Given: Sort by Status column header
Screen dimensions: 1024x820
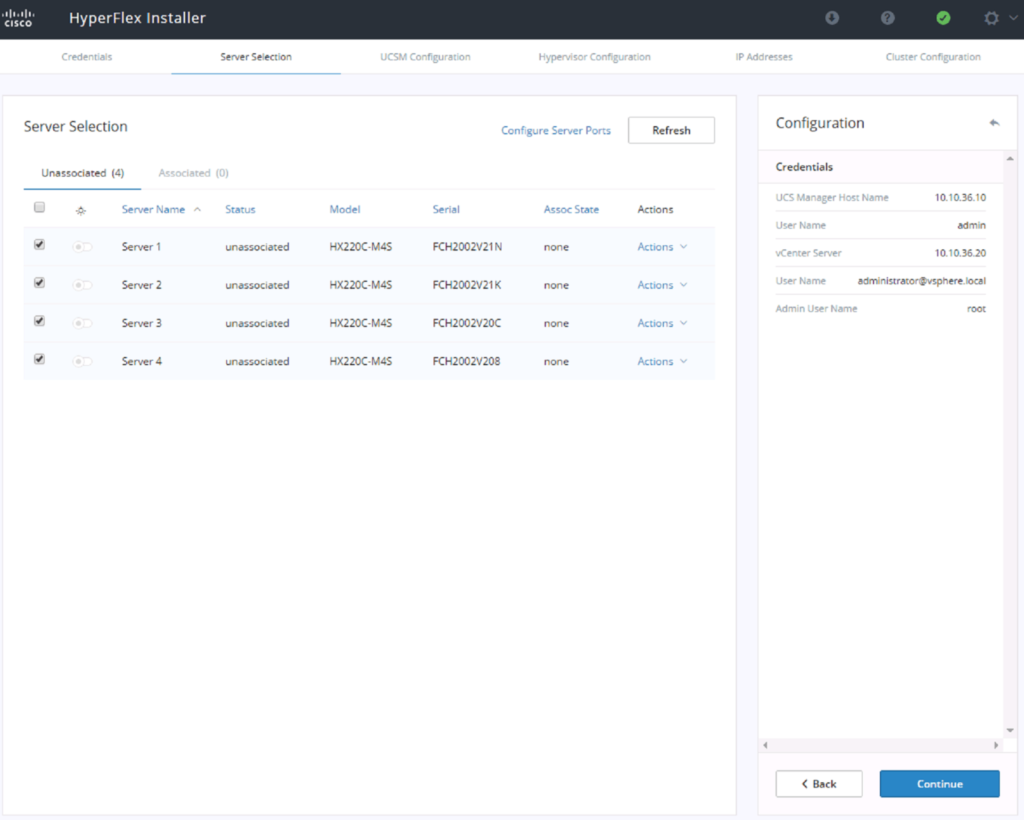Looking at the screenshot, I should (x=240, y=210).
